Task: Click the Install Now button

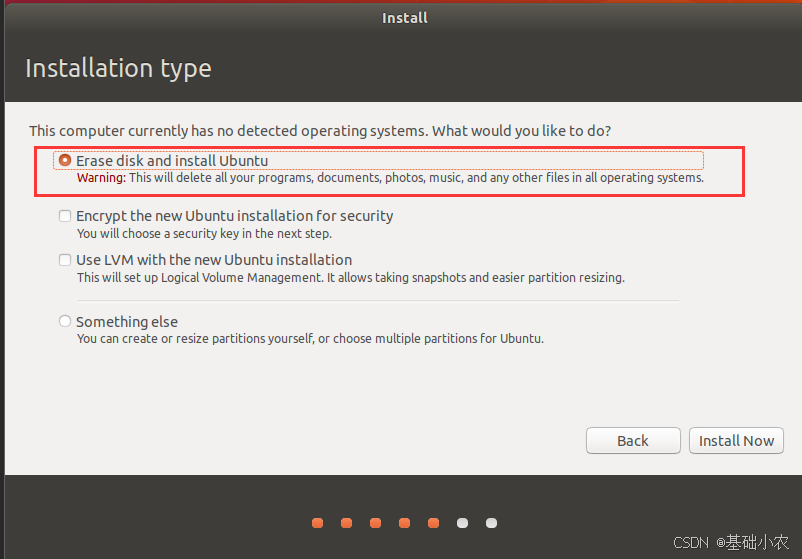Action: coord(736,440)
